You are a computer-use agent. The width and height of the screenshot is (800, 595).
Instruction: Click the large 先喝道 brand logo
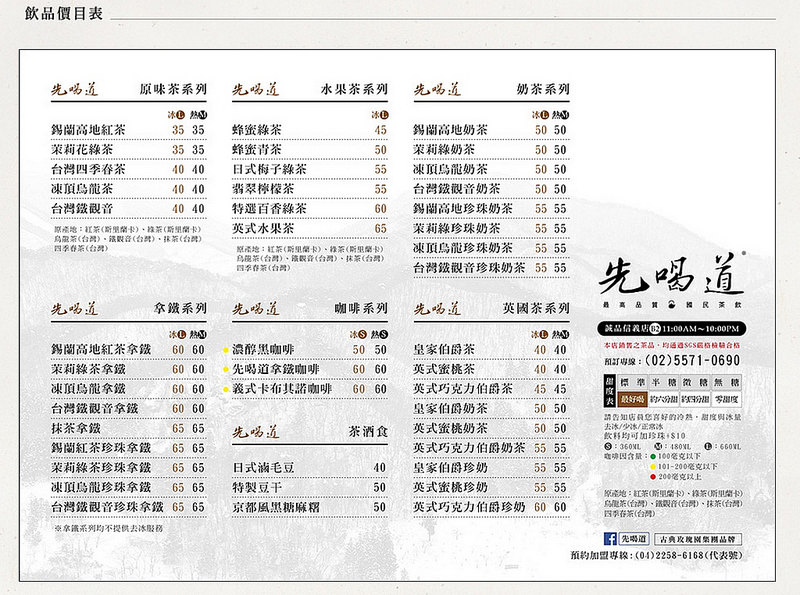pos(671,276)
